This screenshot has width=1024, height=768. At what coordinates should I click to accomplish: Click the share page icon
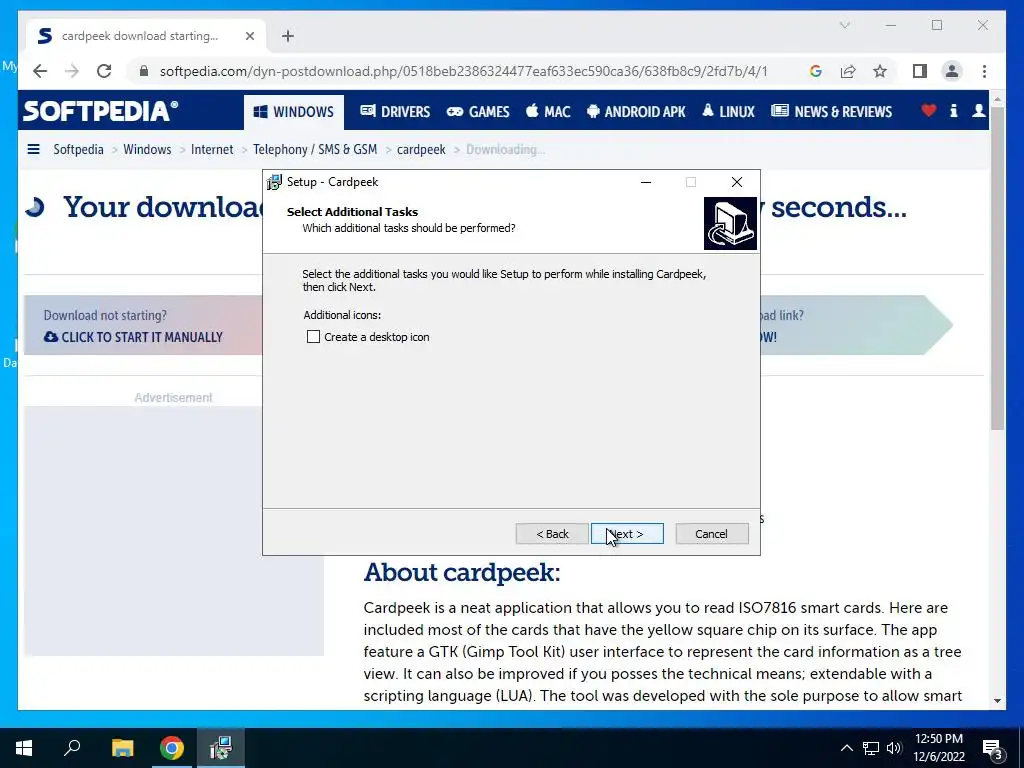click(x=848, y=71)
